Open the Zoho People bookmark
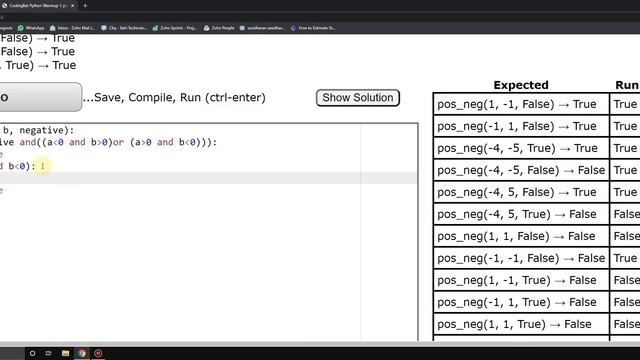Viewport: 640px width, 360px height. point(219,28)
